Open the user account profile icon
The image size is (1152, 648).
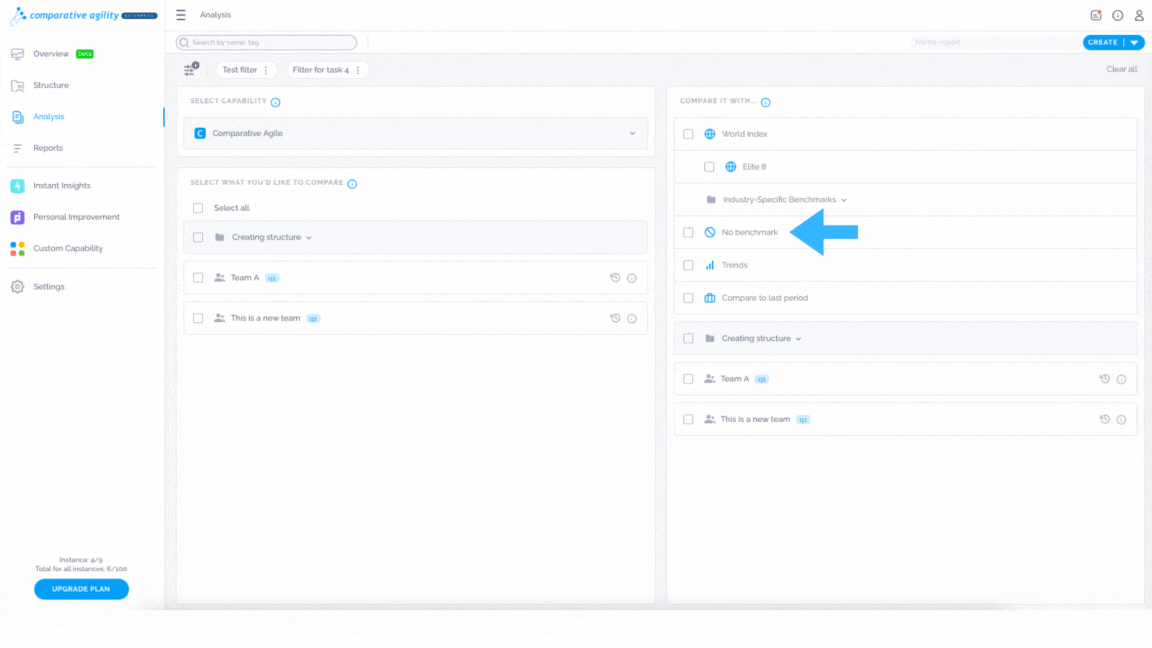[1139, 15]
